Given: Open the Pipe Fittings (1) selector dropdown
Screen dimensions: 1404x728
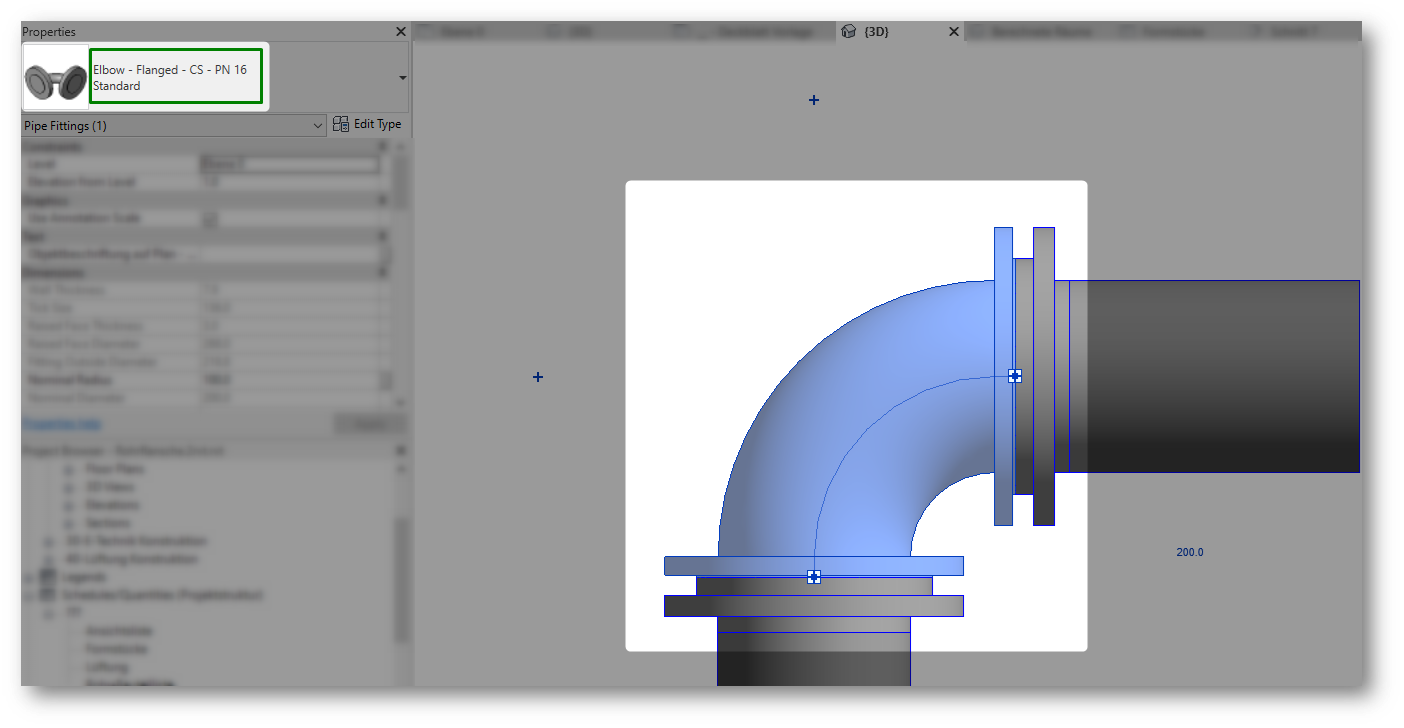Looking at the screenshot, I should click(318, 125).
